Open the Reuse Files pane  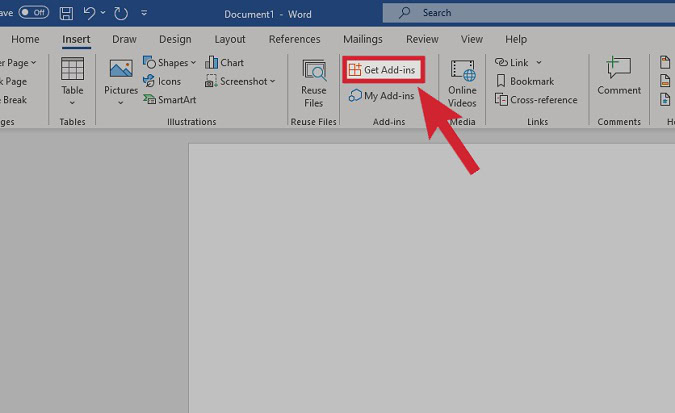tap(313, 84)
